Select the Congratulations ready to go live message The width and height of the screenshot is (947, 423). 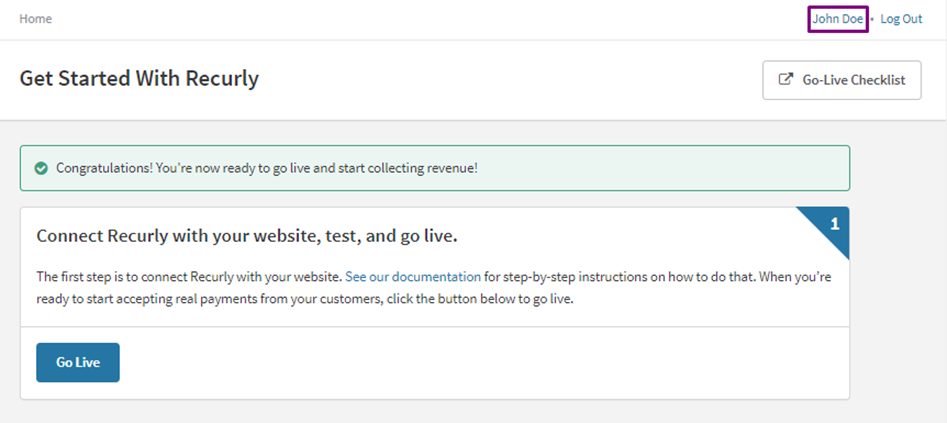tap(267, 169)
